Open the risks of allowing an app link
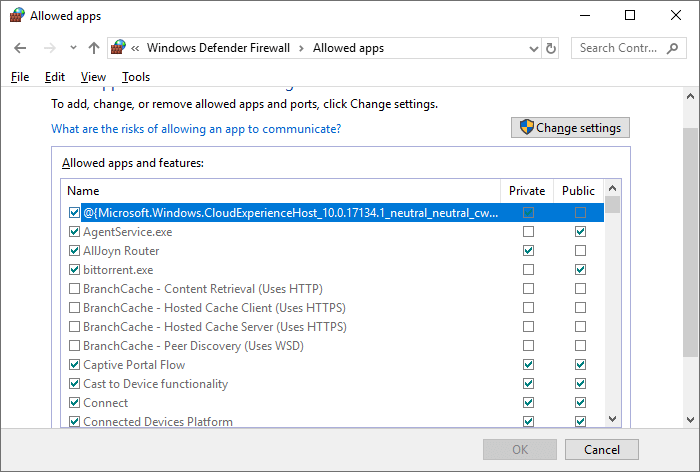 tap(196, 129)
